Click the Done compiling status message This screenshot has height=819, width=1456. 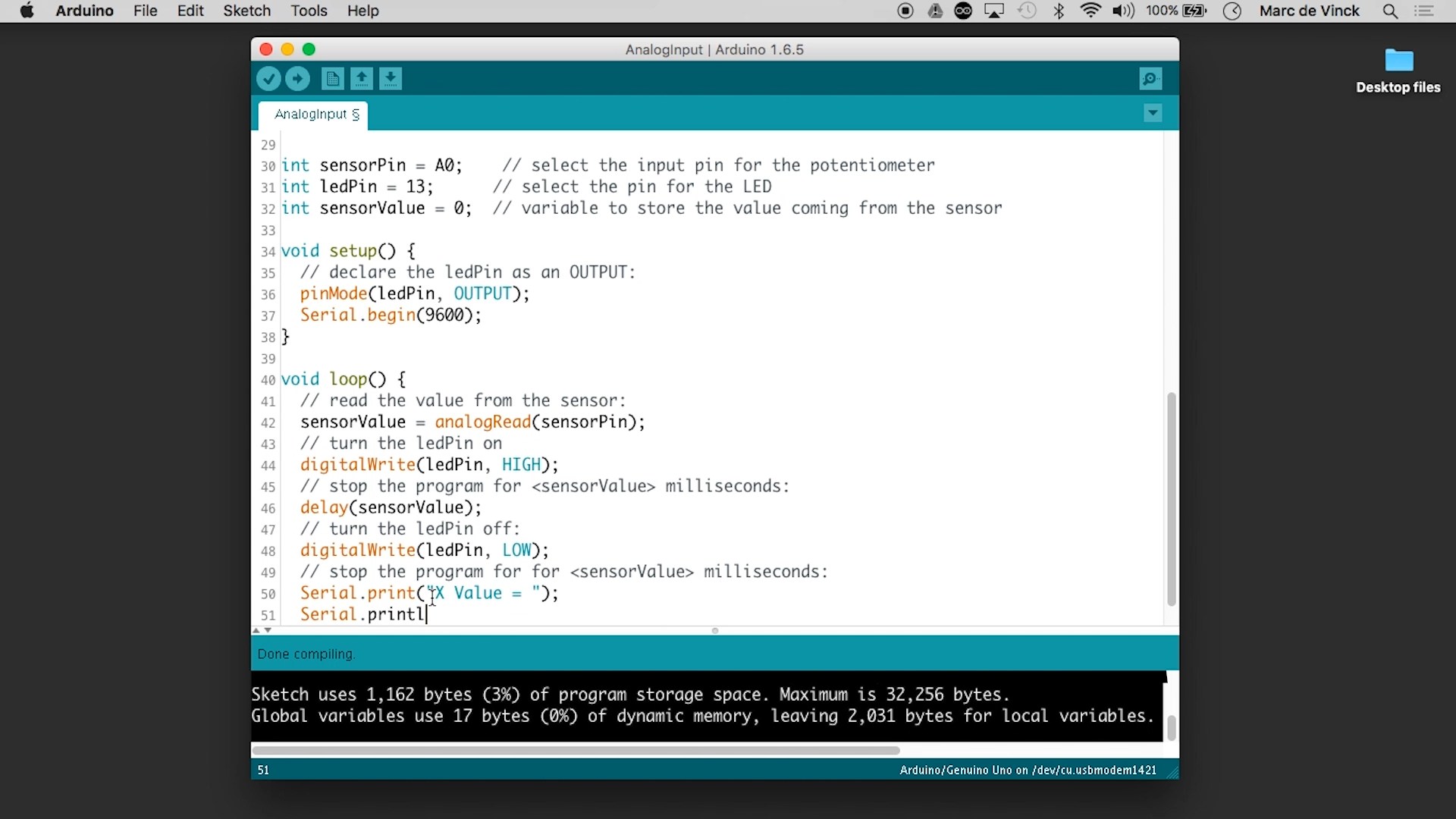pyautogui.click(x=306, y=654)
